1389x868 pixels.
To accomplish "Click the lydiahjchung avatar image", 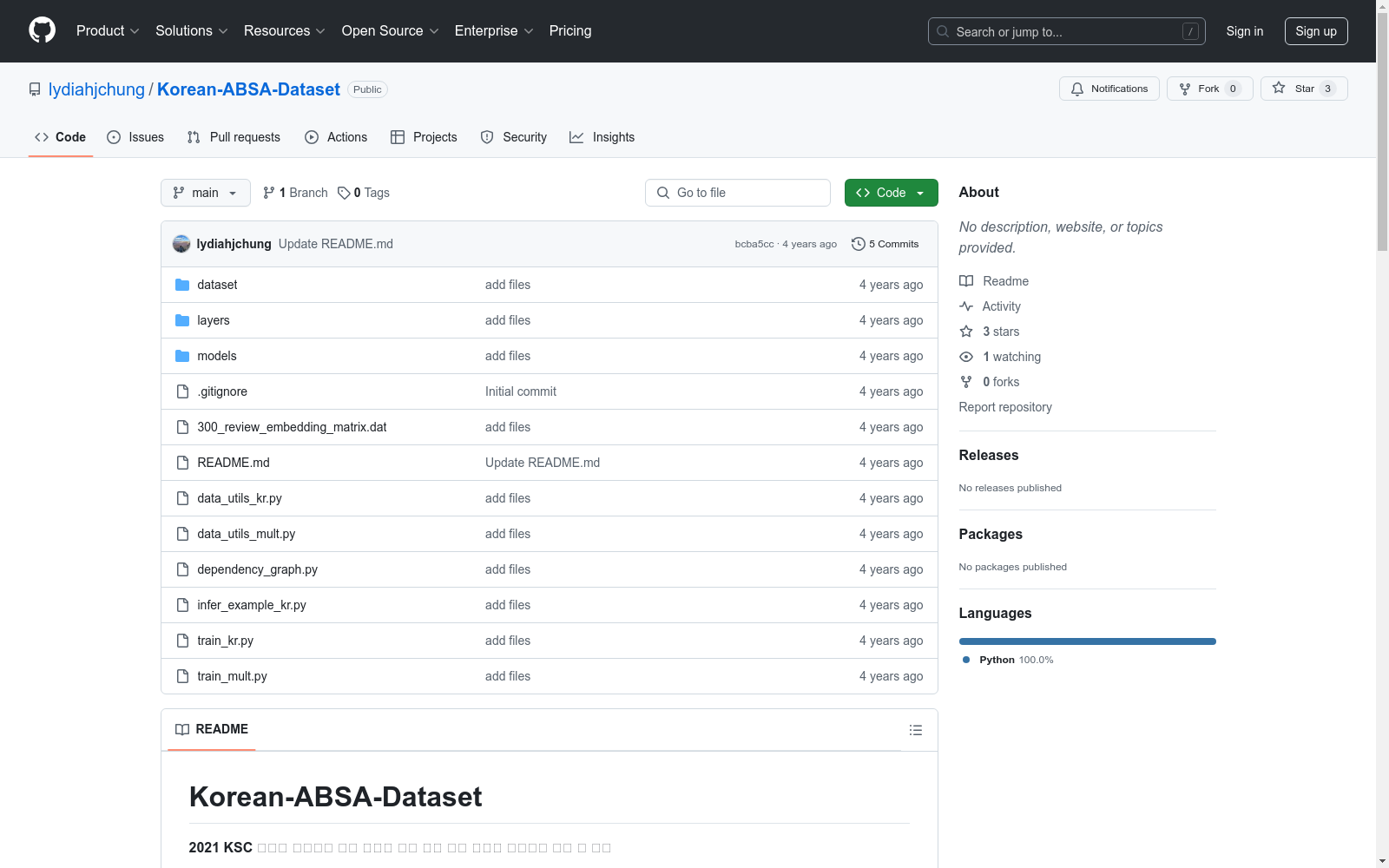I will pos(181,244).
